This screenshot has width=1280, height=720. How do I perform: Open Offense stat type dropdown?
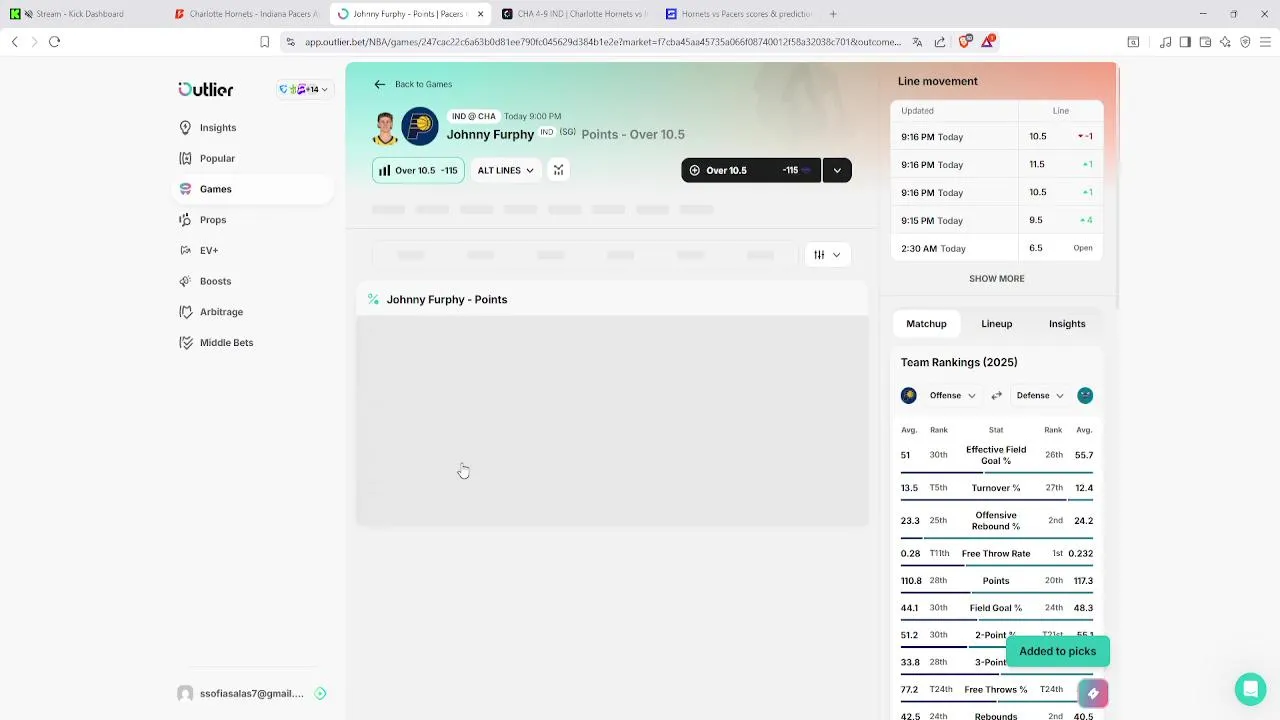coord(952,395)
